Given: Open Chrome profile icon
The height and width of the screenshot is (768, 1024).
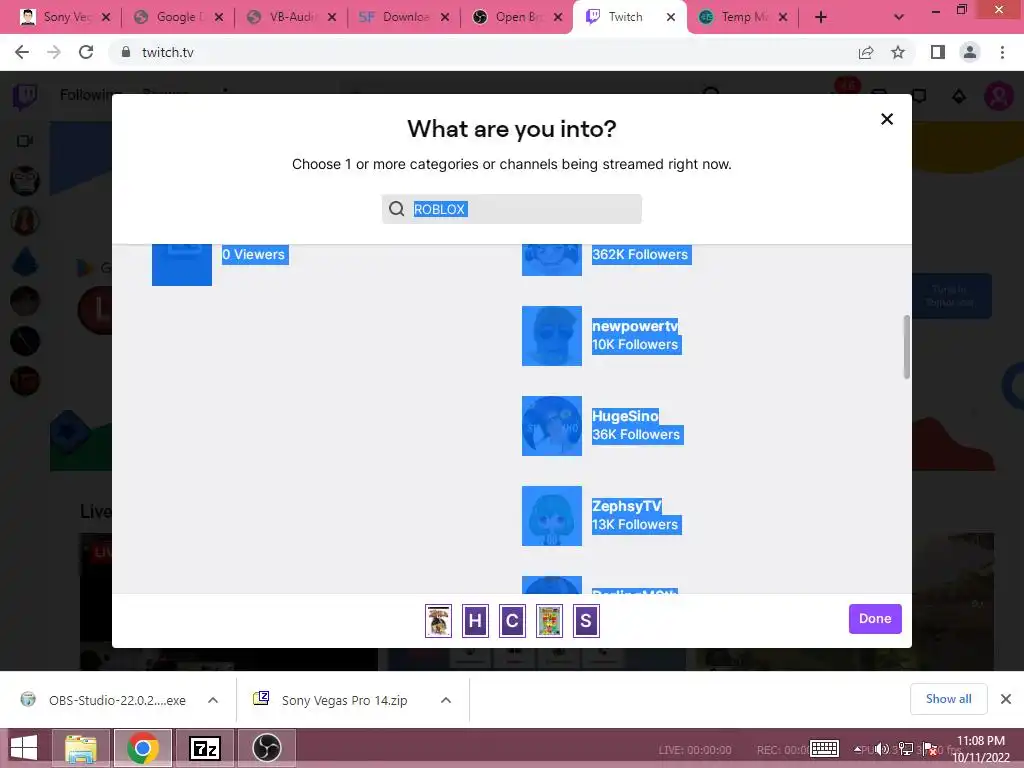Looking at the screenshot, I should coord(970,52).
